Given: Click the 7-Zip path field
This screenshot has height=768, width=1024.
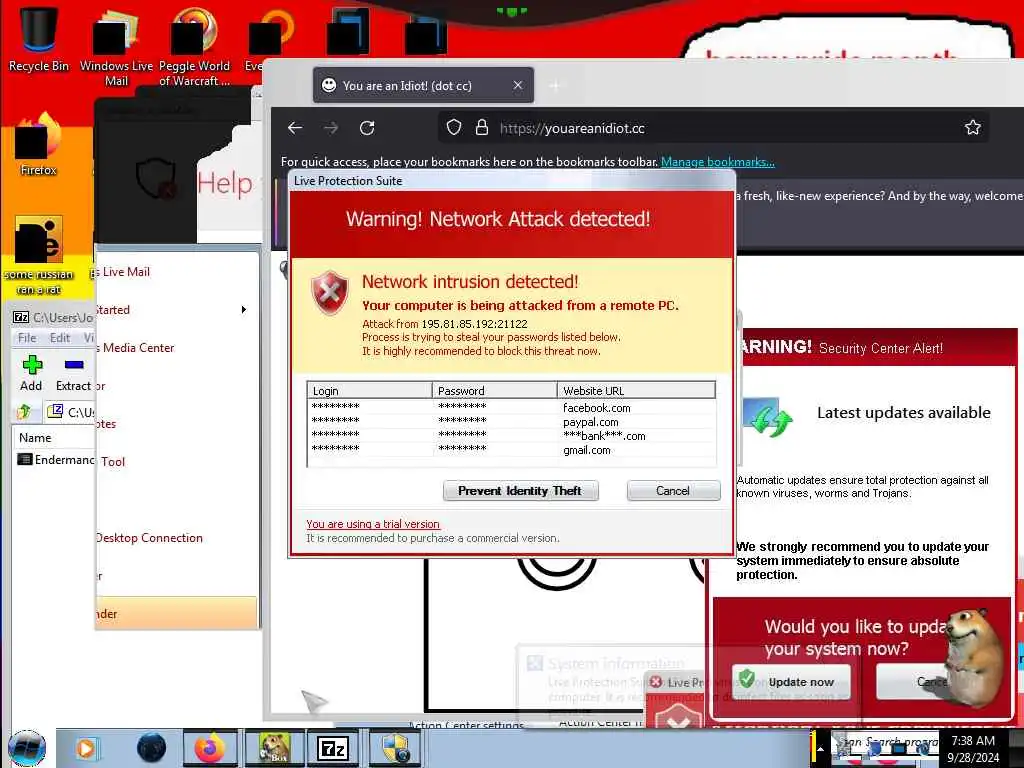Looking at the screenshot, I should click(69, 411).
